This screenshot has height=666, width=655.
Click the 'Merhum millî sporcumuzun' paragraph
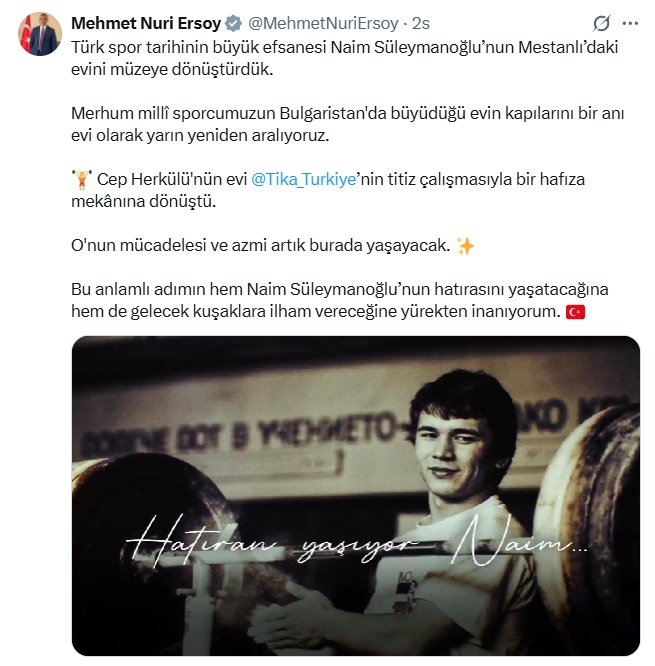click(x=347, y=124)
